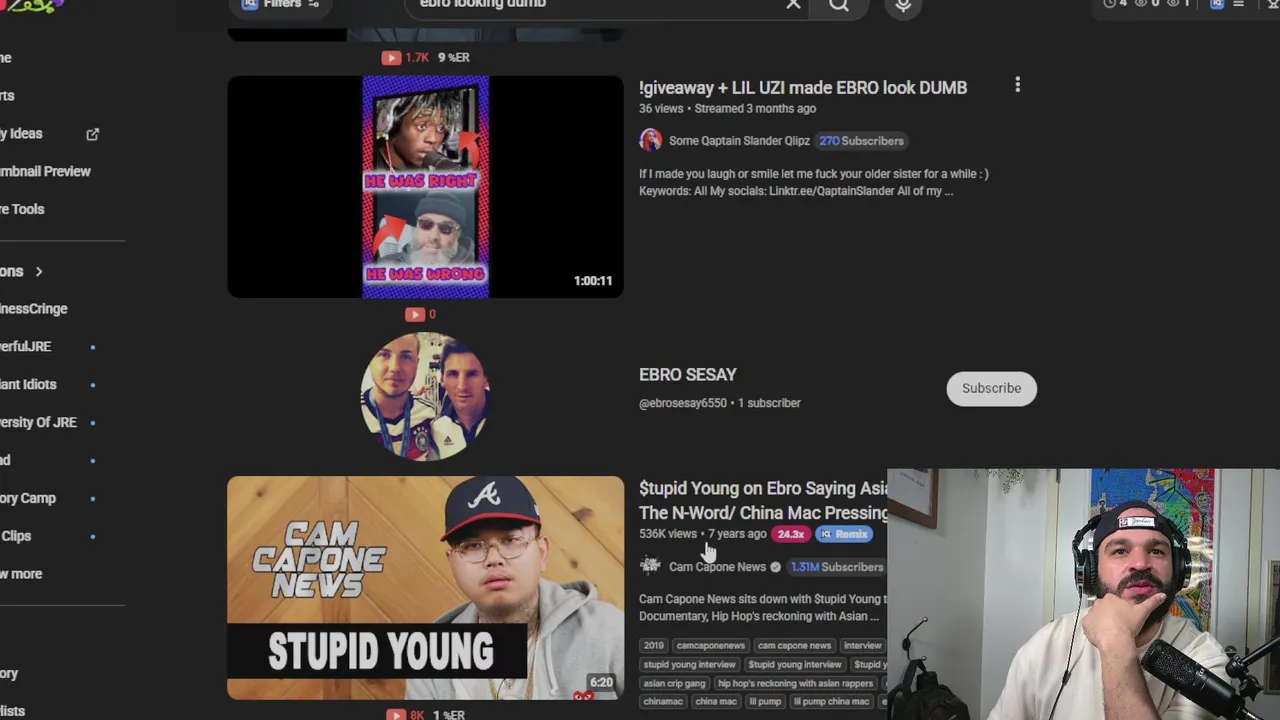Play the Stupid Young Cam Capone News thumbnail
This screenshot has width=1280, height=720.
click(425, 588)
